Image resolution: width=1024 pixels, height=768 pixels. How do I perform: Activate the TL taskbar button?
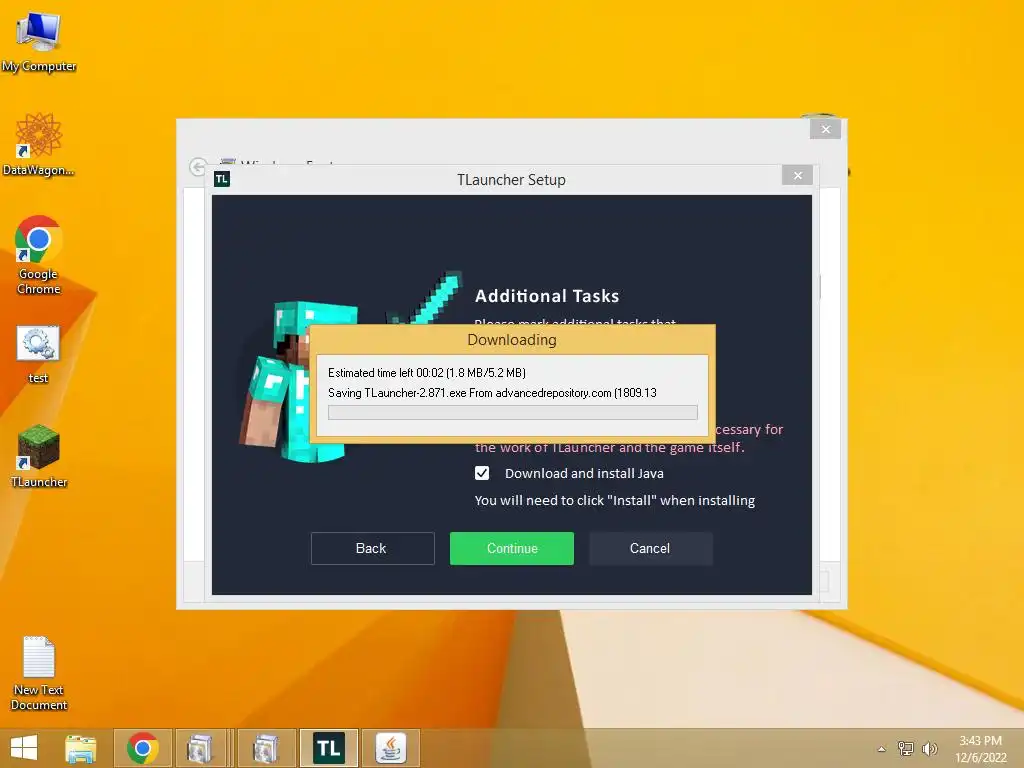click(329, 748)
